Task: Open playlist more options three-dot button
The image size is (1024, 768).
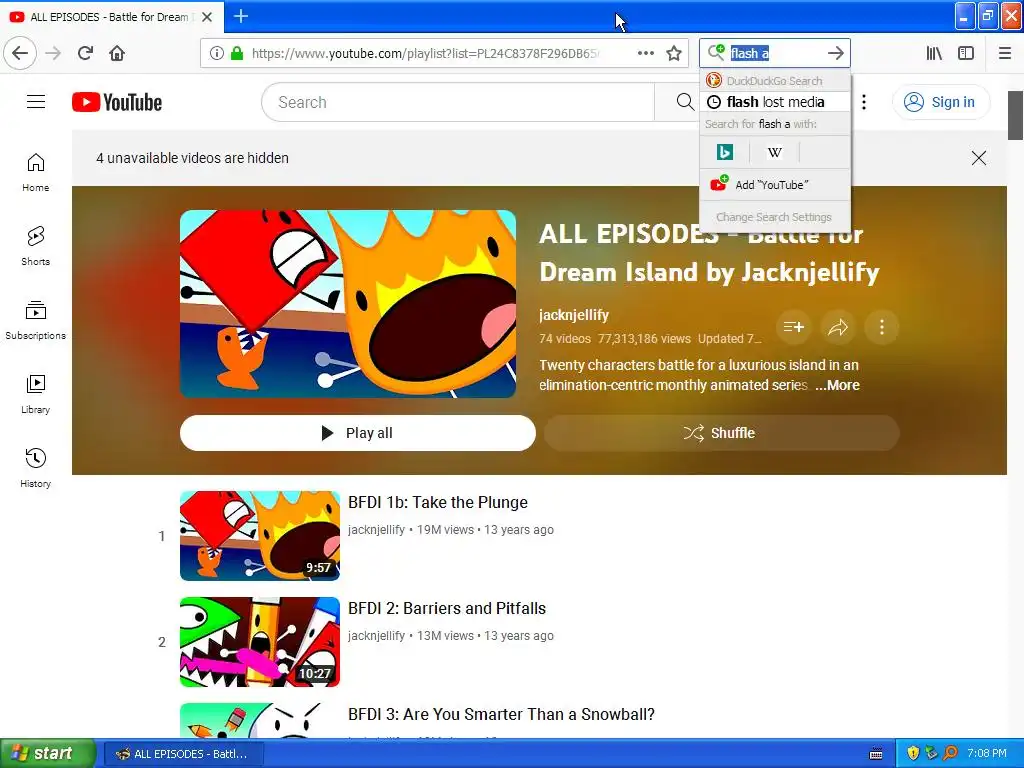Action: click(x=882, y=327)
